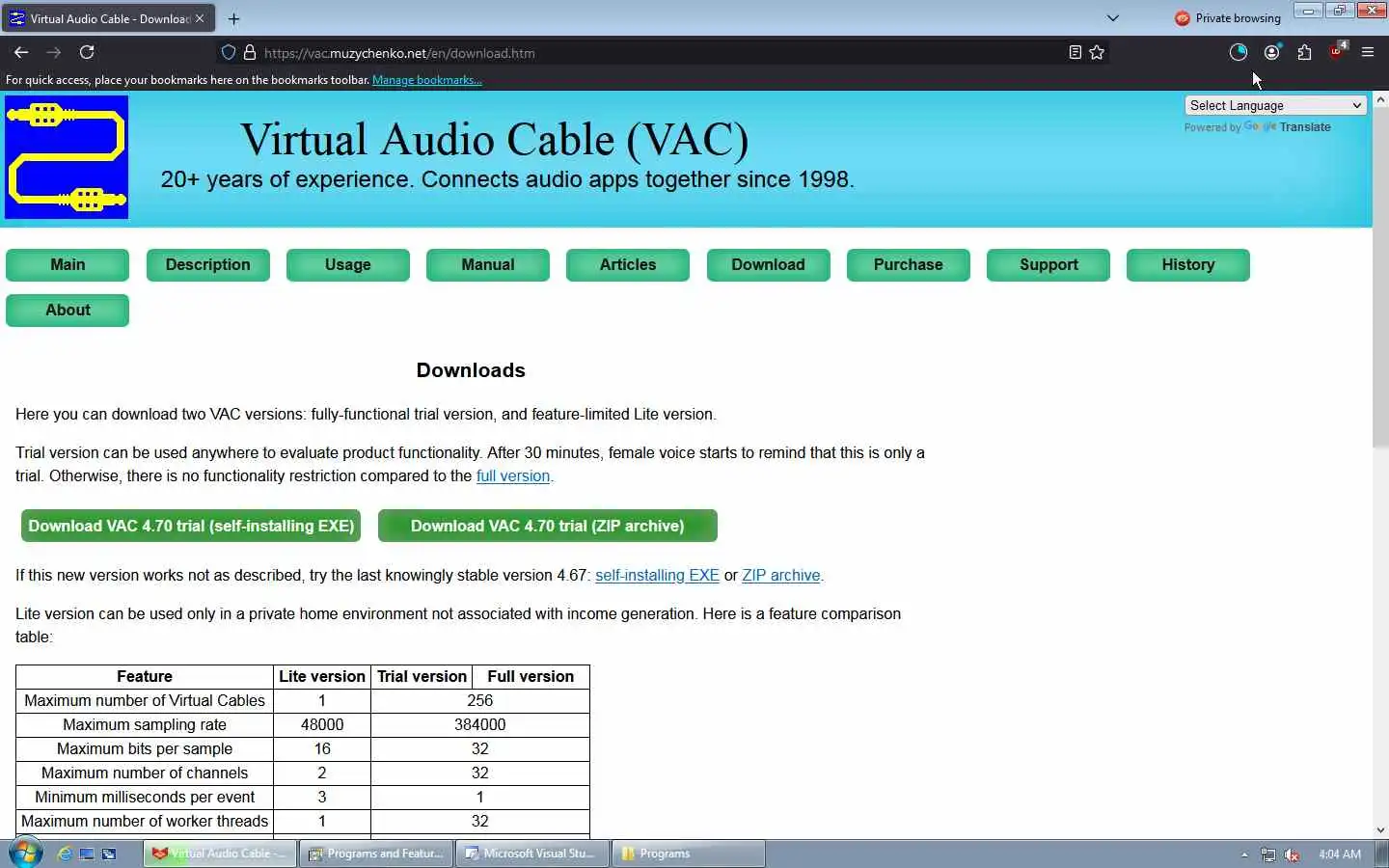Open the Support navigation button
The height and width of the screenshot is (868, 1389).
pyautogui.click(x=1049, y=264)
